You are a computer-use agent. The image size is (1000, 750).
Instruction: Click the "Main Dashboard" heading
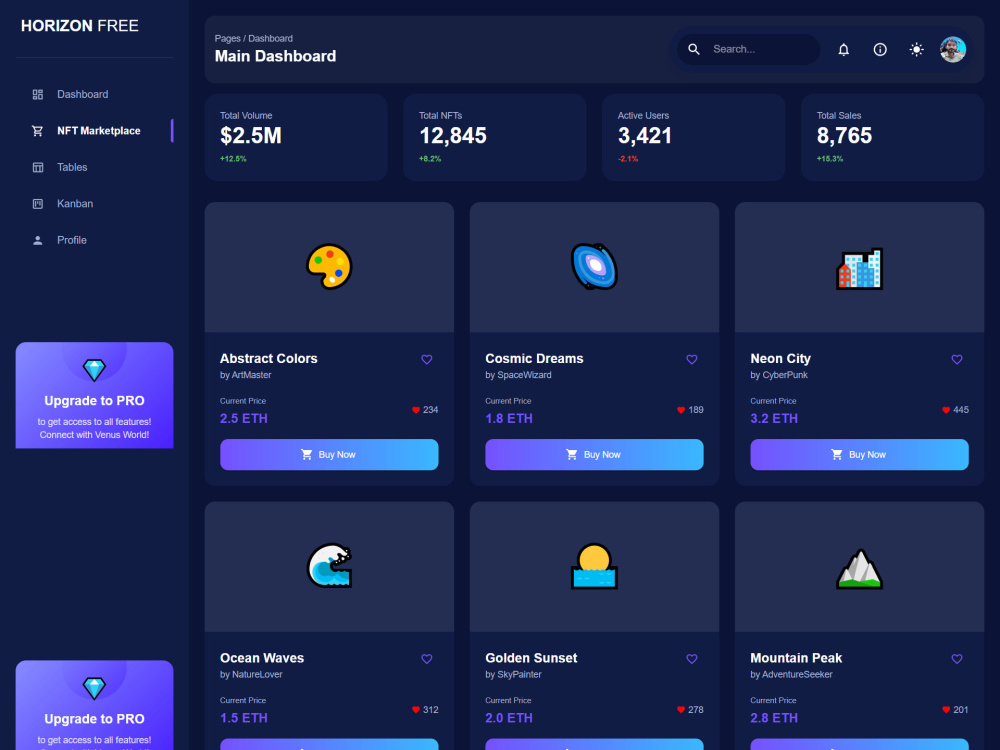pos(276,56)
